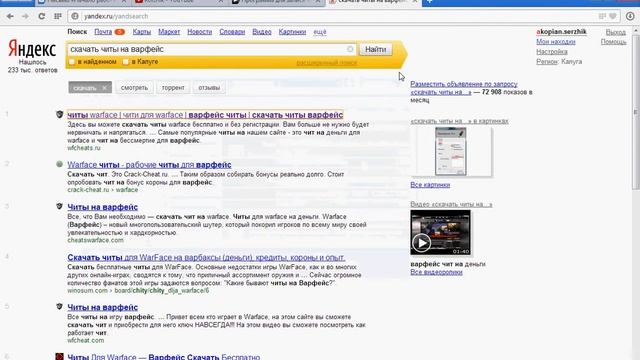Open the Почта menu link

click(x=103, y=32)
